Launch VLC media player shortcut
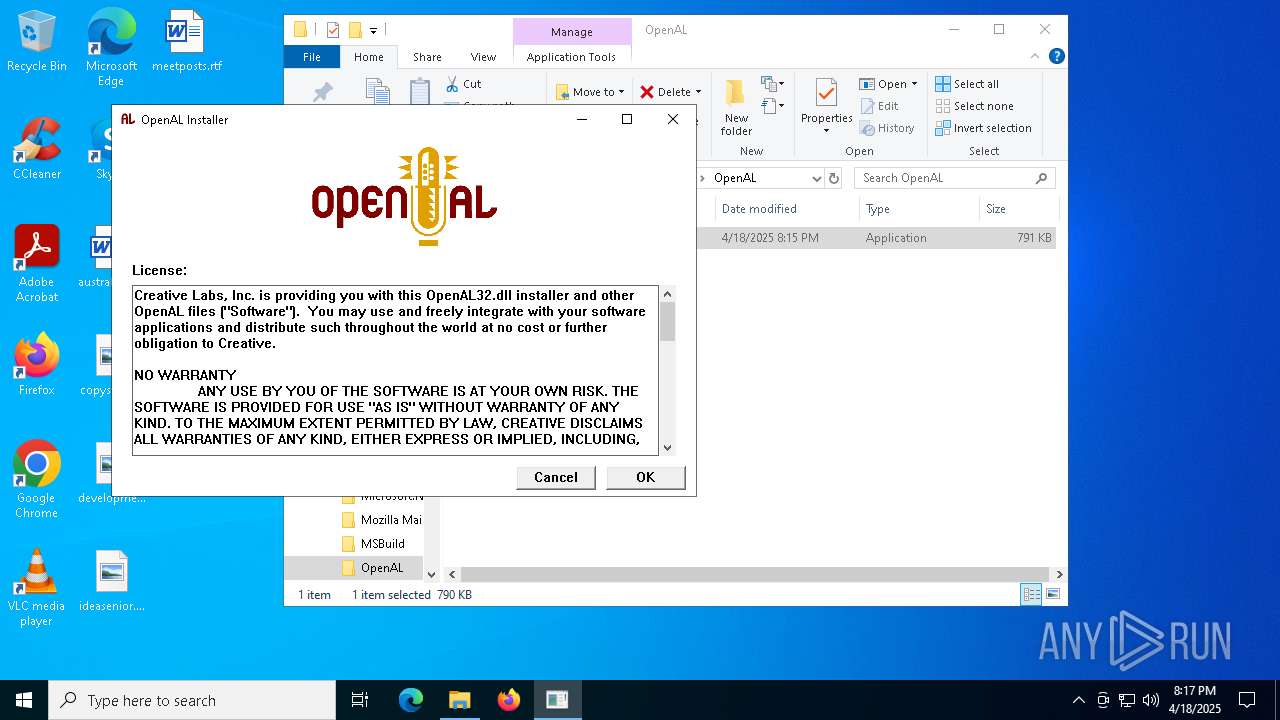Viewport: 1280px width, 720px height. click(x=36, y=588)
